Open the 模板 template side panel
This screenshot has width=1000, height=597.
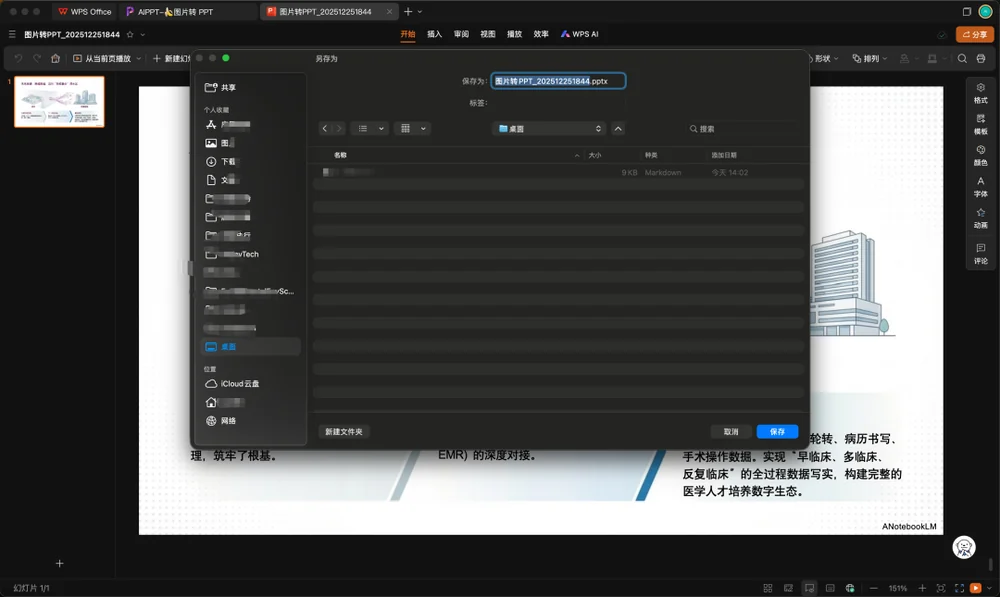(980, 124)
